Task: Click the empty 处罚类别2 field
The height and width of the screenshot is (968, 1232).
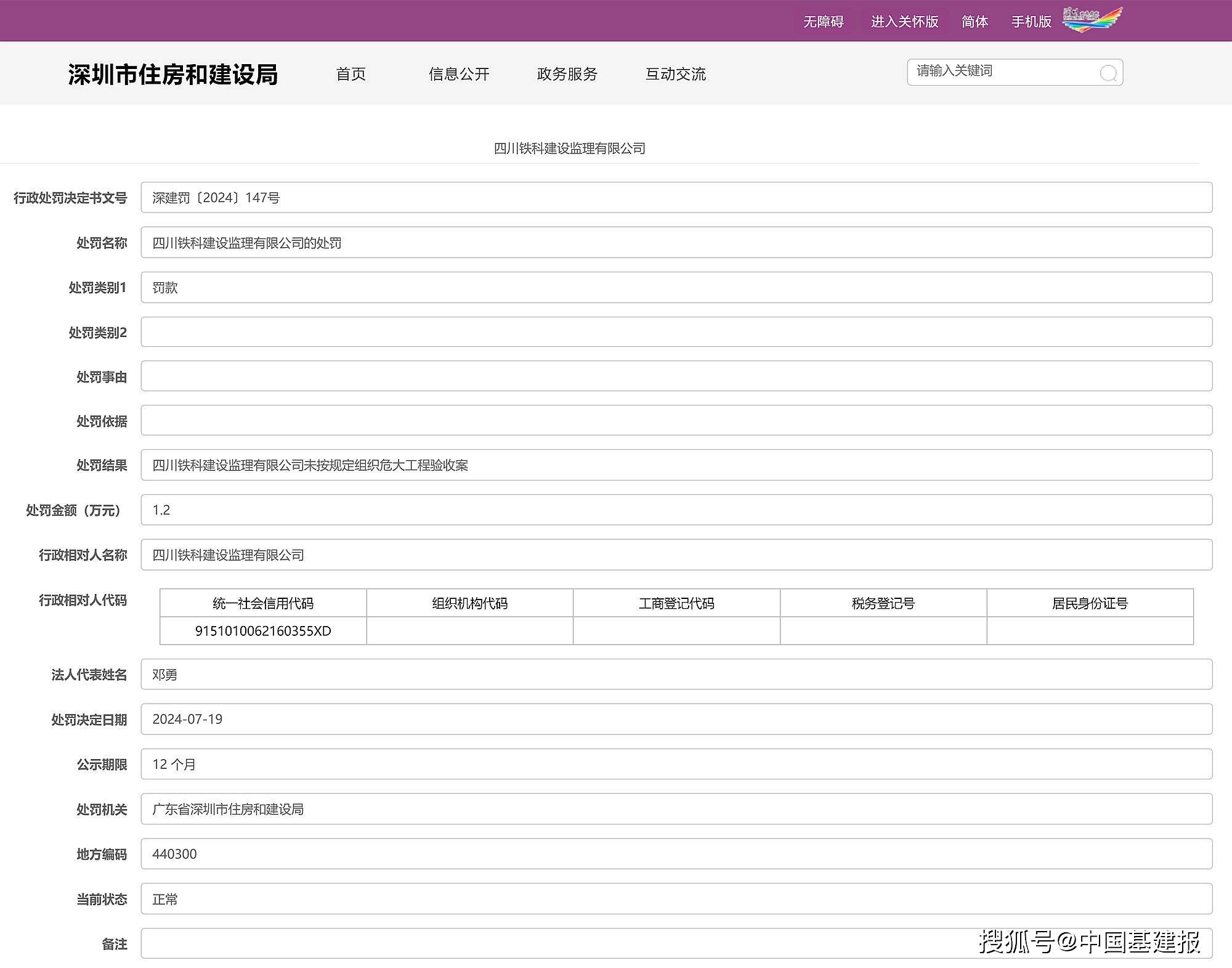Action: pyautogui.click(x=676, y=331)
